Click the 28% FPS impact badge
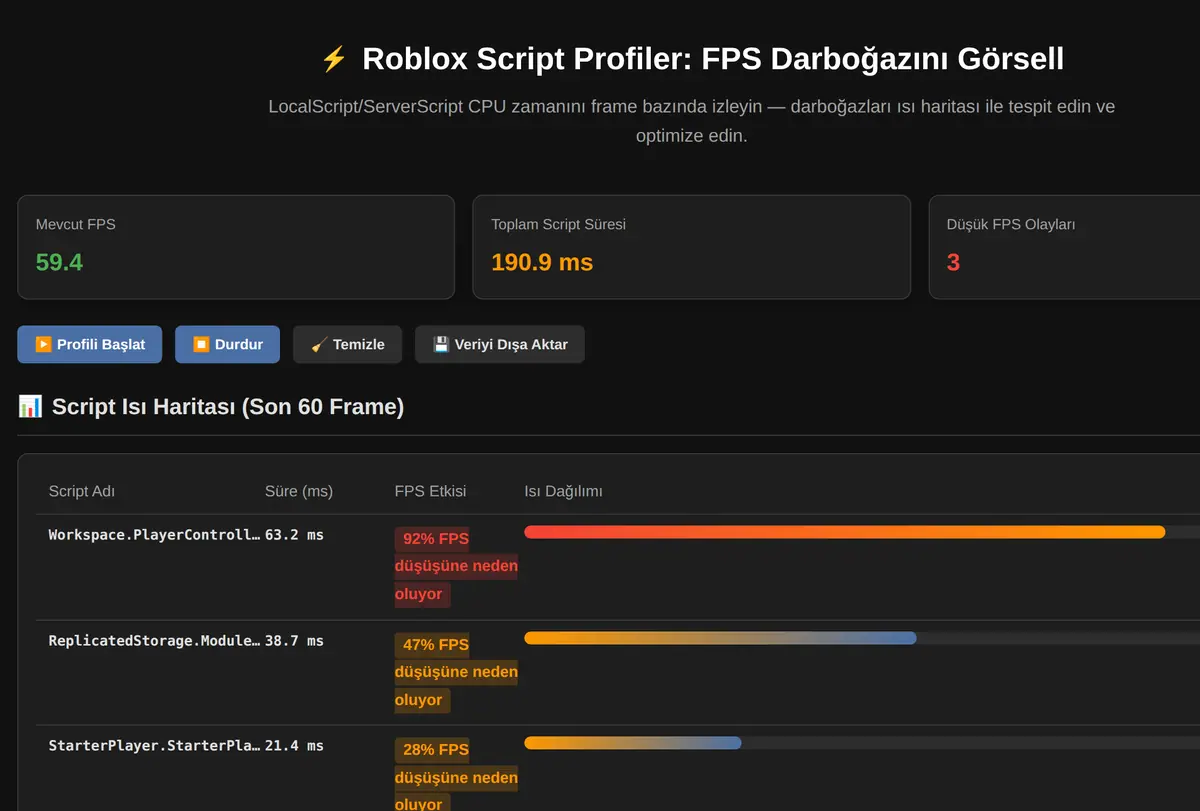The width and height of the screenshot is (1200, 811). click(x=456, y=776)
